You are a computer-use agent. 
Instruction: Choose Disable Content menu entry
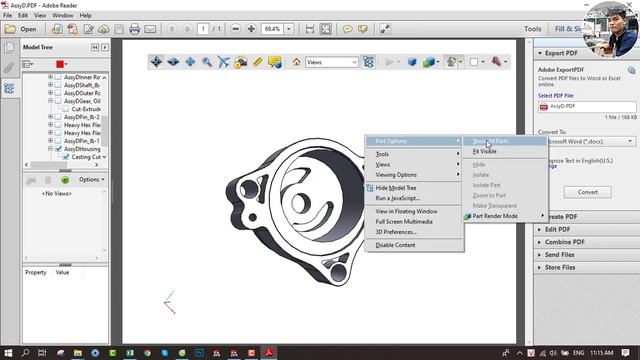tap(414, 245)
